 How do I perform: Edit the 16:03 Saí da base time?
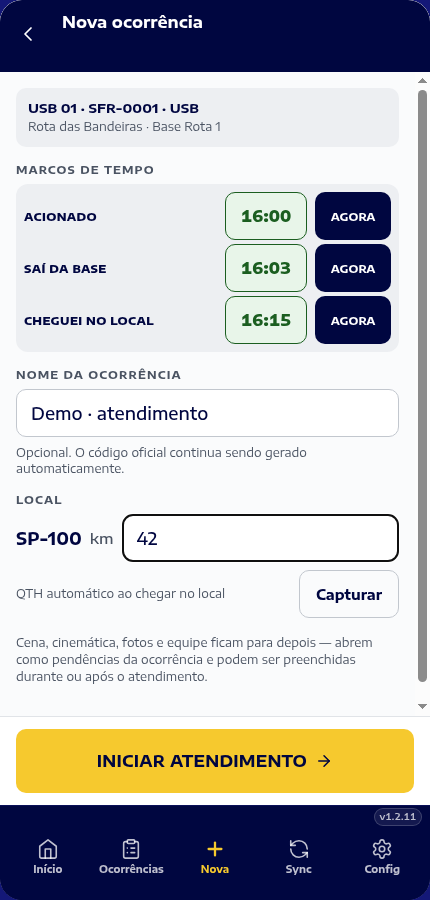tap(266, 268)
